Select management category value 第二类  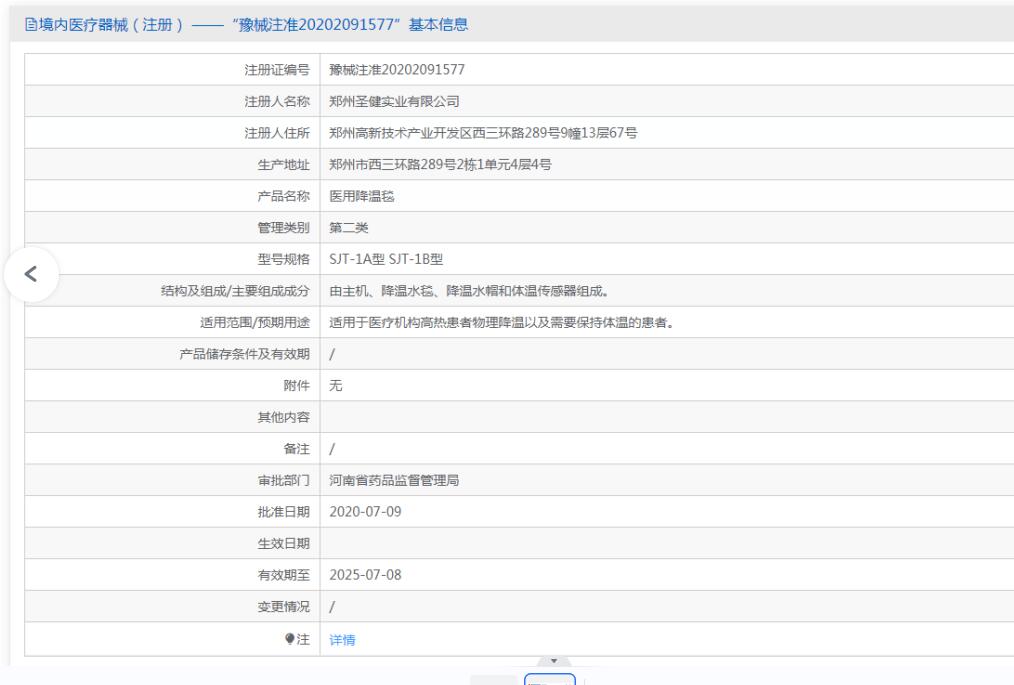tap(349, 228)
